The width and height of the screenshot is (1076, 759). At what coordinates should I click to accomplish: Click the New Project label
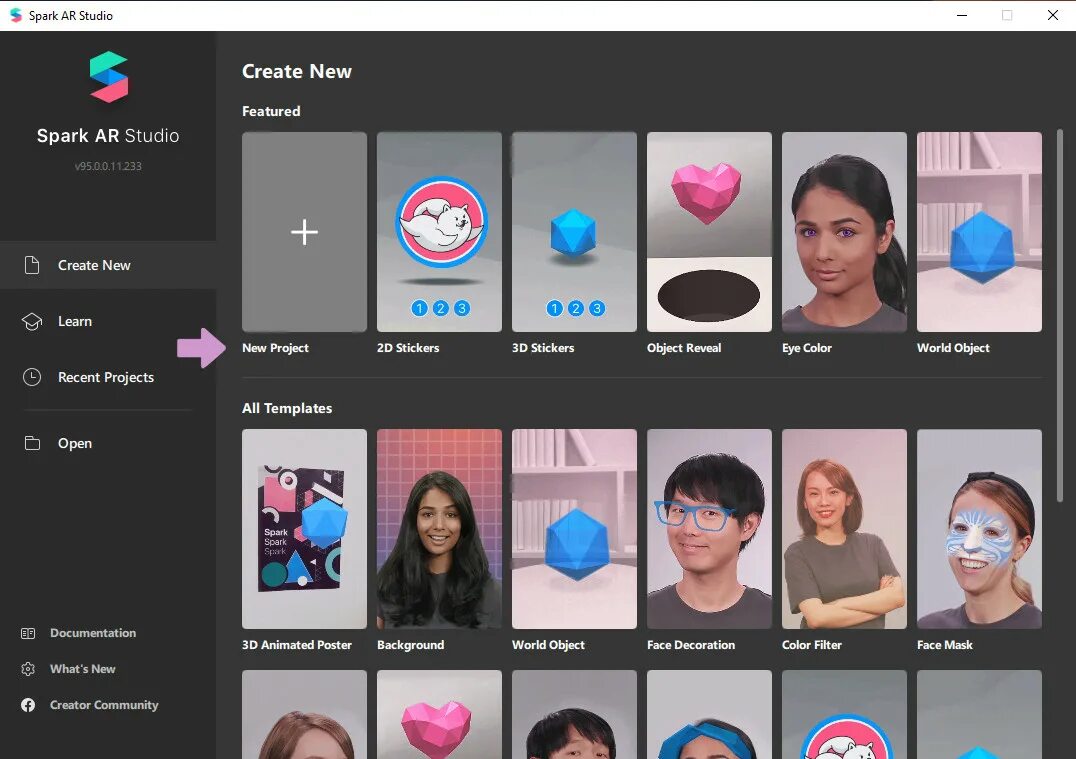click(x=275, y=348)
